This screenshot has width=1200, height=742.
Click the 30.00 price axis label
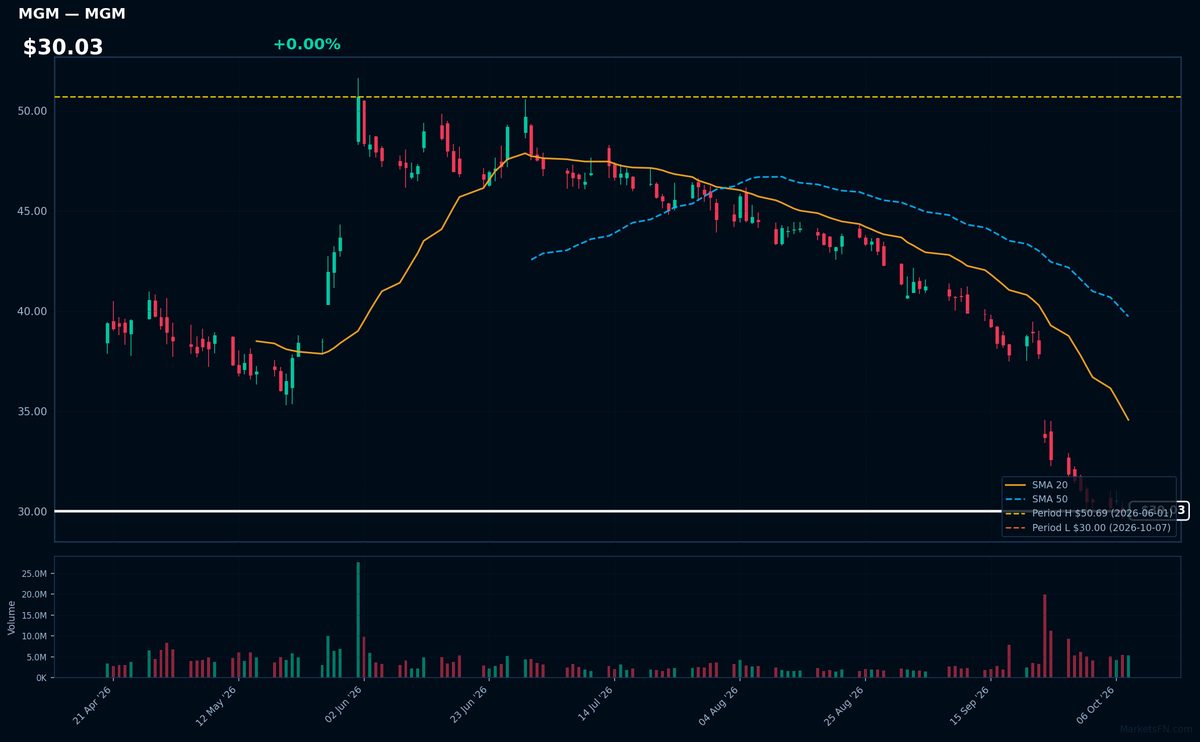(33, 511)
